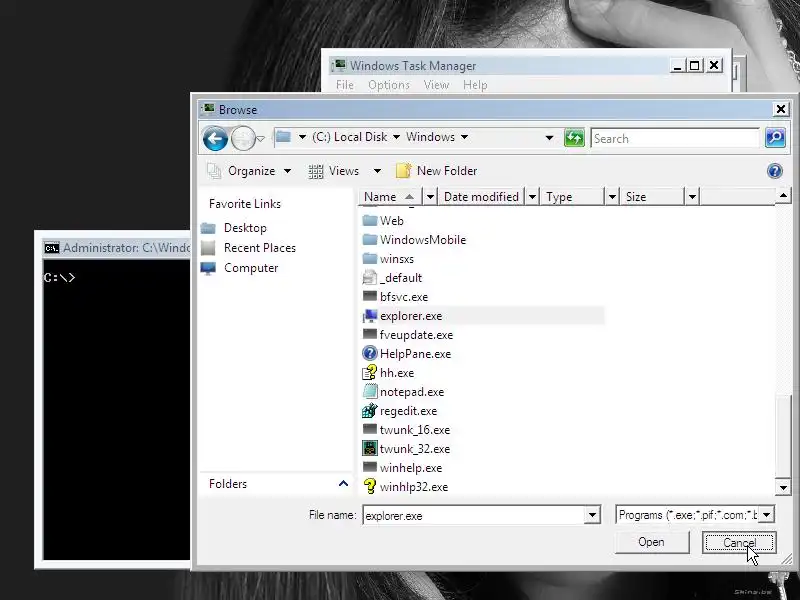Click inside the Command Prompt window
This screenshot has height=600, width=800.
click(x=116, y=410)
